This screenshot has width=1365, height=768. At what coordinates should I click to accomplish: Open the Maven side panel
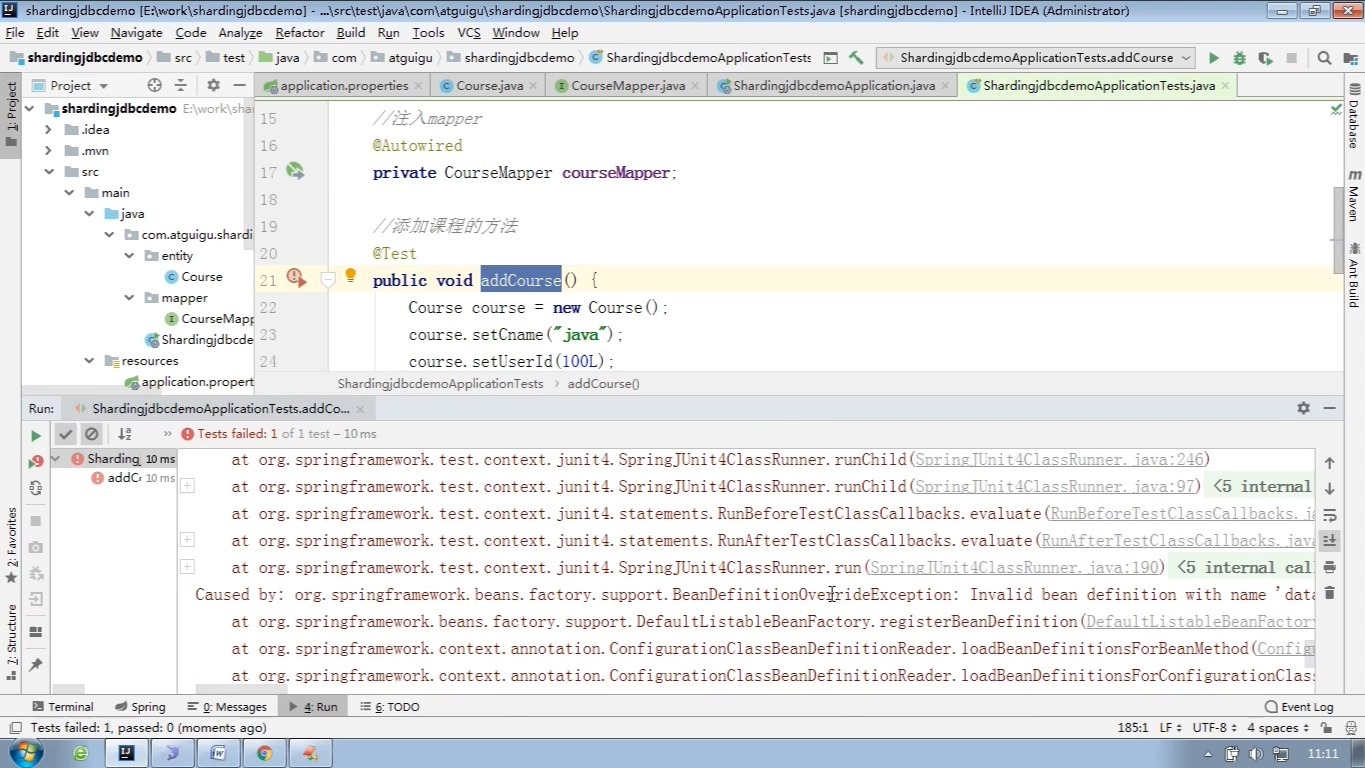[x=1354, y=195]
